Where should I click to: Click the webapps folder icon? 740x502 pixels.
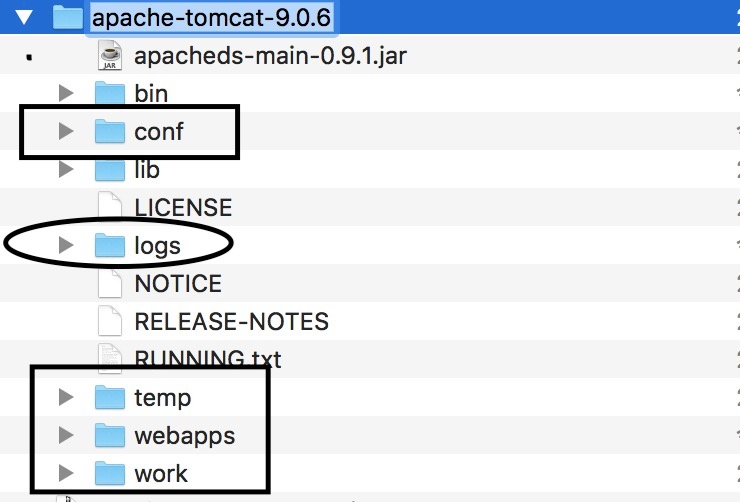click(x=109, y=435)
